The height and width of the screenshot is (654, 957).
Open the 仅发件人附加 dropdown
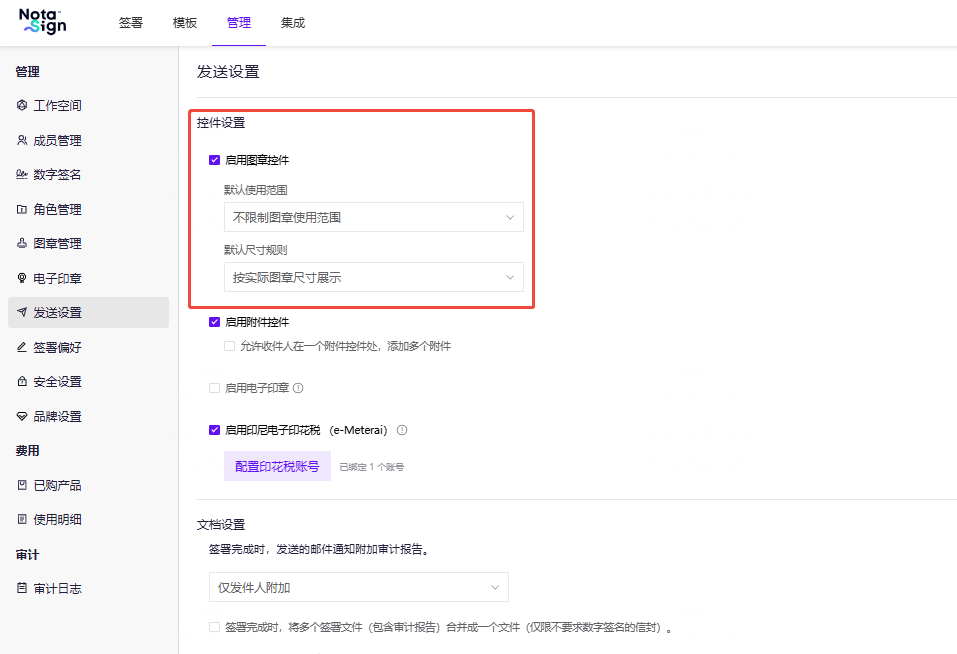359,587
